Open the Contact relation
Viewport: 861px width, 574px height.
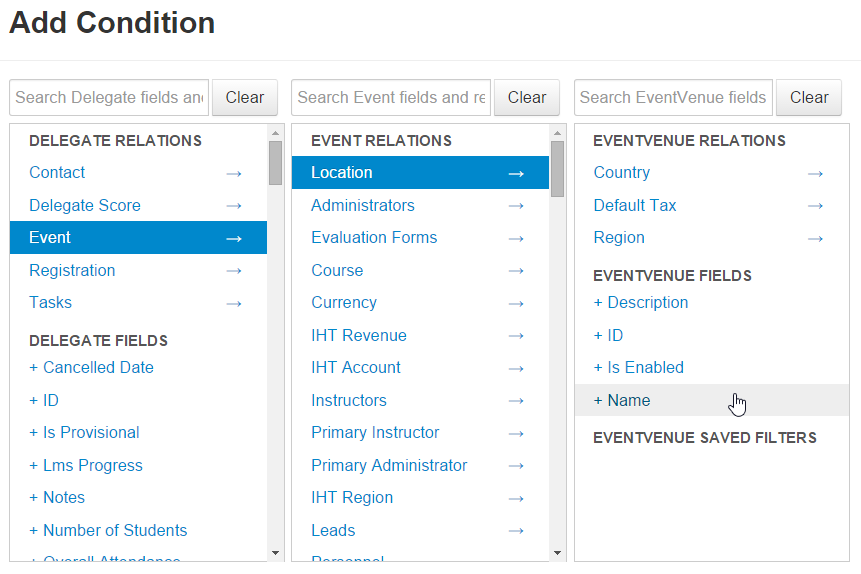(x=138, y=172)
